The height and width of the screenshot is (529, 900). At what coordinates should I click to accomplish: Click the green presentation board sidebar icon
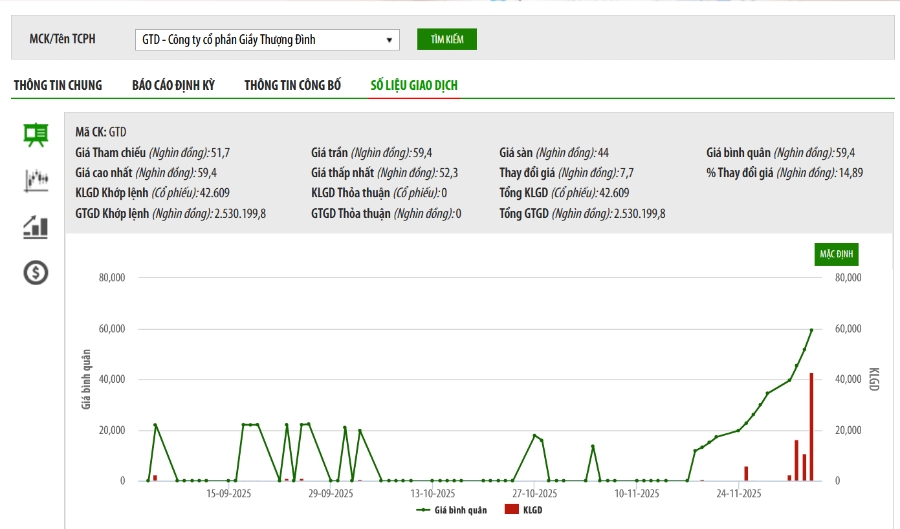36,134
